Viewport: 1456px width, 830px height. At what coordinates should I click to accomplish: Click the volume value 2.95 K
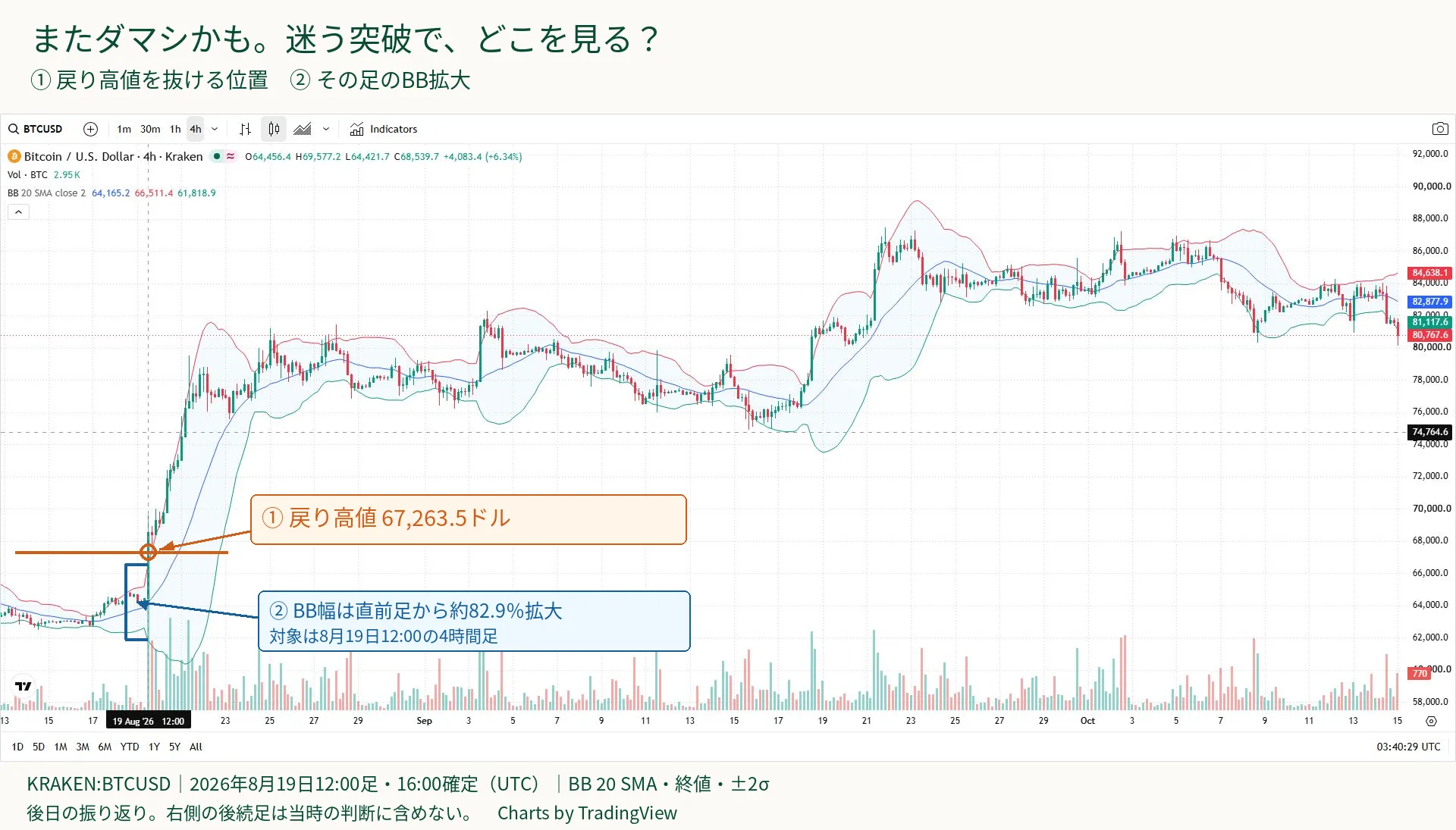pyautogui.click(x=67, y=174)
